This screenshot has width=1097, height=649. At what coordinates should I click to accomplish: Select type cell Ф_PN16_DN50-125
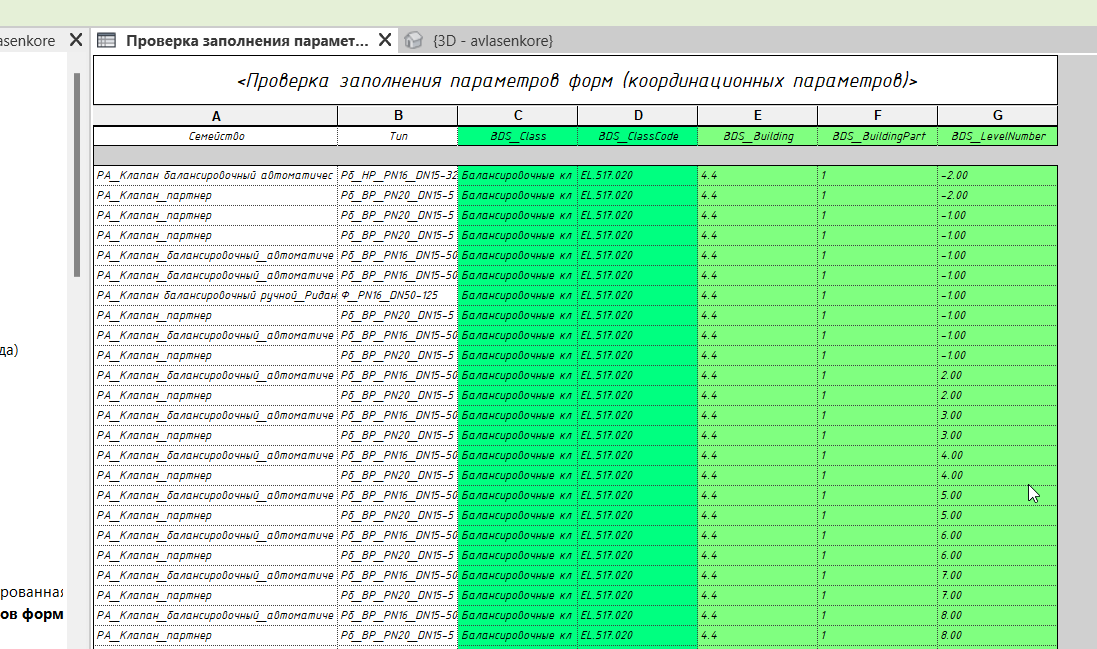(x=397, y=296)
